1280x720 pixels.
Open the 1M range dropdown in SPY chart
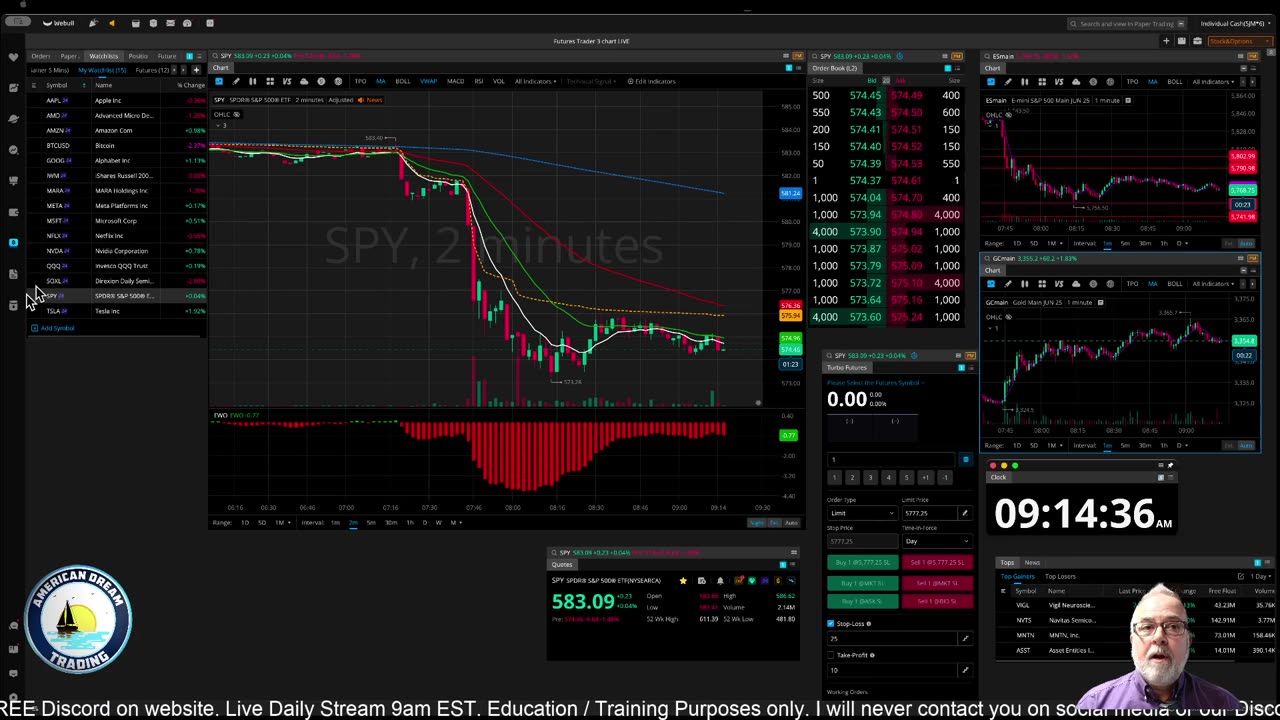pyautogui.click(x=284, y=522)
